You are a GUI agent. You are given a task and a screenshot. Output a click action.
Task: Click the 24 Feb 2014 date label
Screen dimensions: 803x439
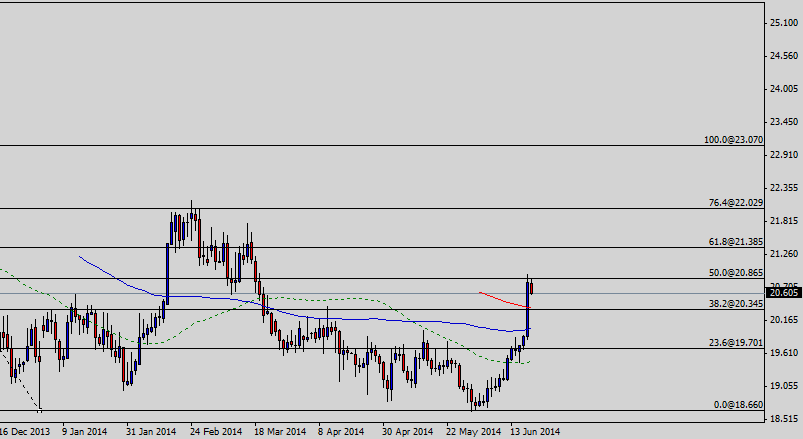click(216, 432)
